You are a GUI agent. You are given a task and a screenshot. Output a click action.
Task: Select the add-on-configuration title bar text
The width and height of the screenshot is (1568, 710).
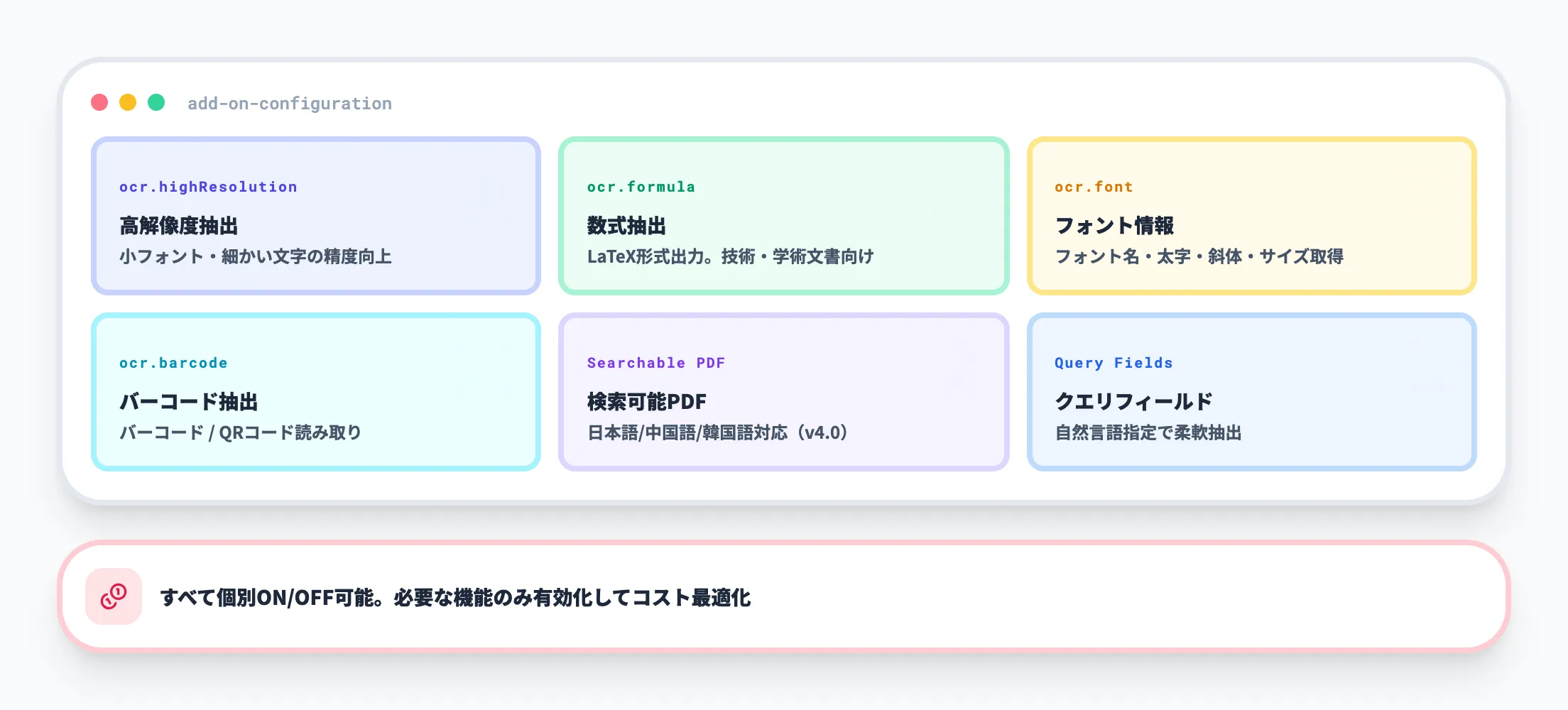tap(289, 103)
